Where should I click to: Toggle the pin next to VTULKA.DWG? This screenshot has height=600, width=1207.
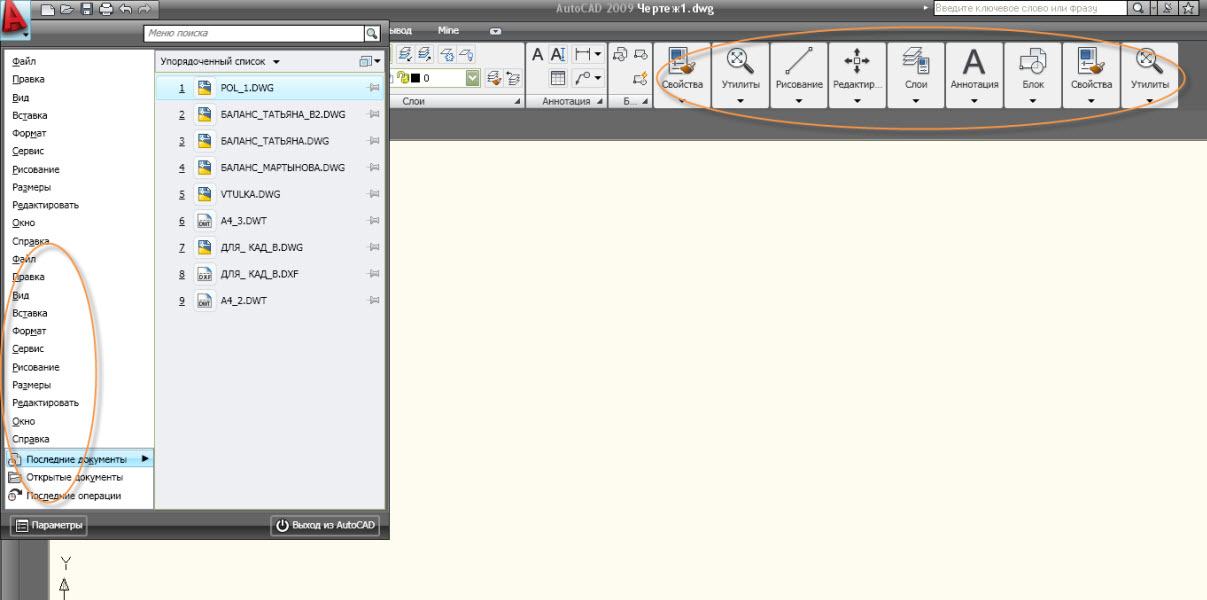coord(373,194)
